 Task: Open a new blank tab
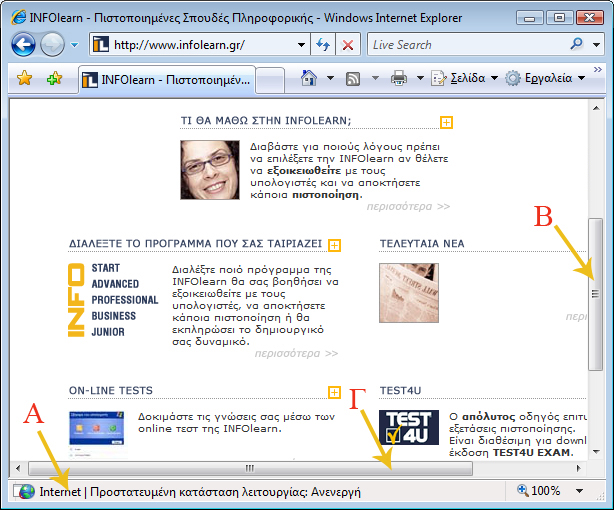click(270, 80)
